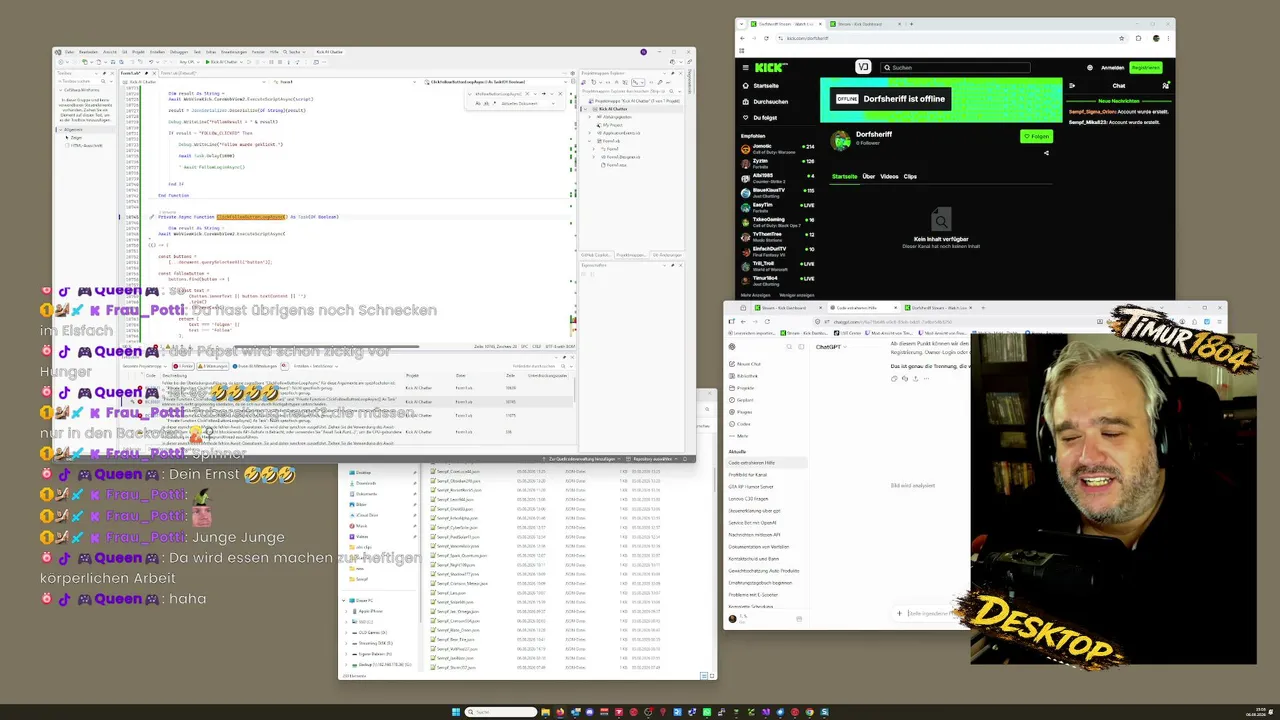The width and height of the screenshot is (1280, 720).
Task: Select the Clips tab on Dorfsheriff channel
Action: coord(910,177)
